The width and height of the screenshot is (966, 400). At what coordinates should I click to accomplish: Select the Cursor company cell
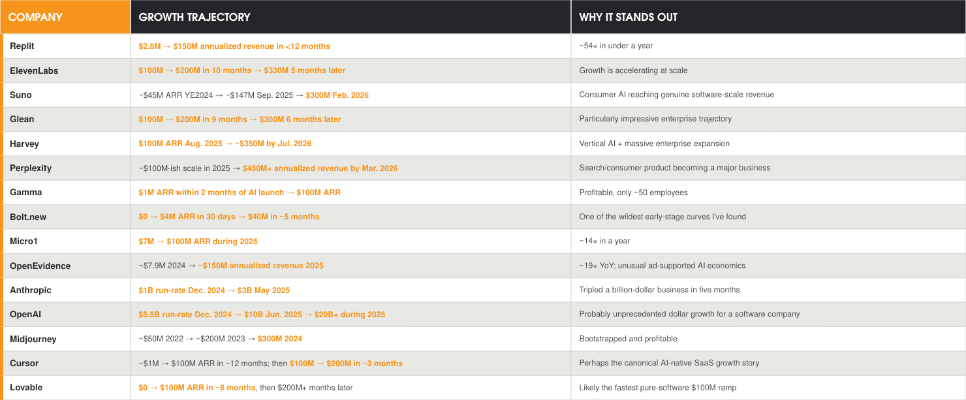(65, 363)
